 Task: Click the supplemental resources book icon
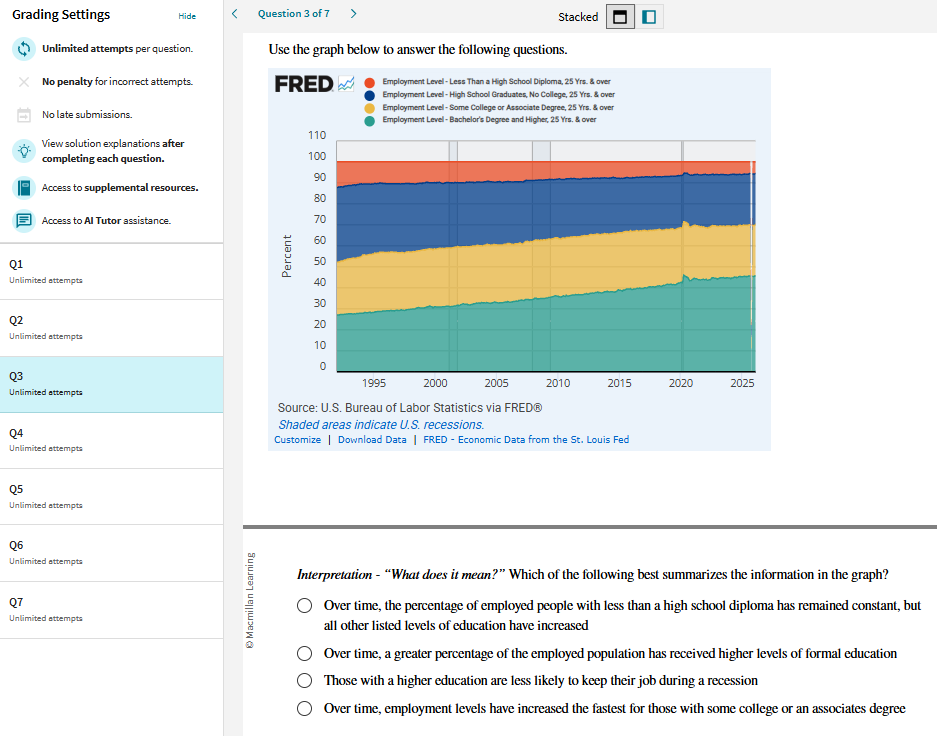(24, 188)
